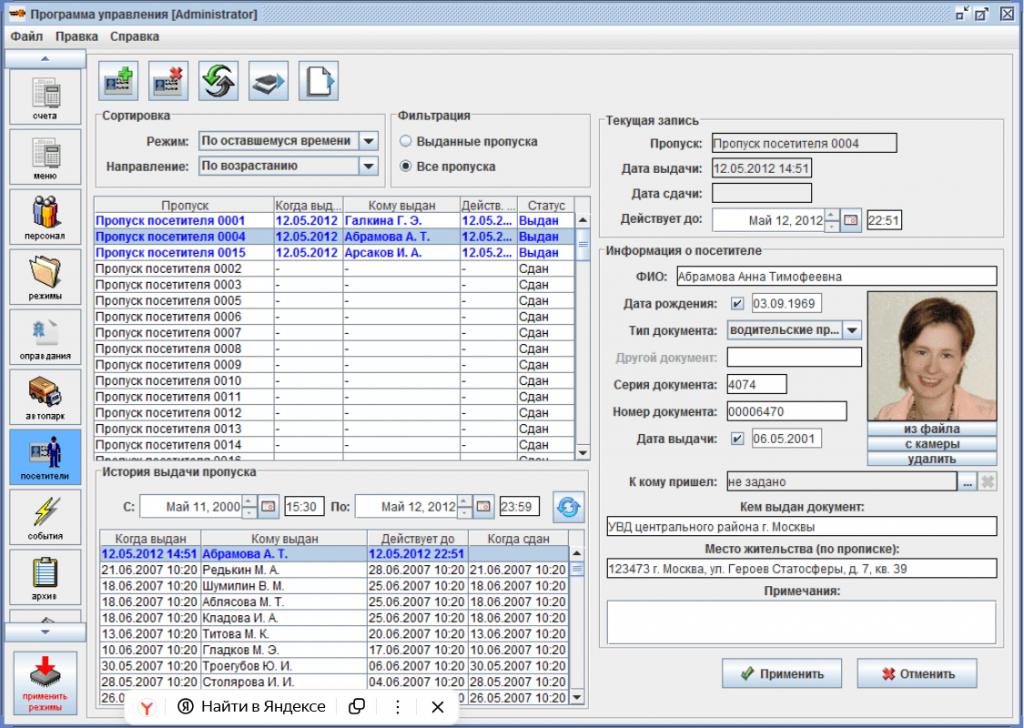1024x728 pixels.
Task: Click the add new pass toolbar icon
Action: coord(119,82)
